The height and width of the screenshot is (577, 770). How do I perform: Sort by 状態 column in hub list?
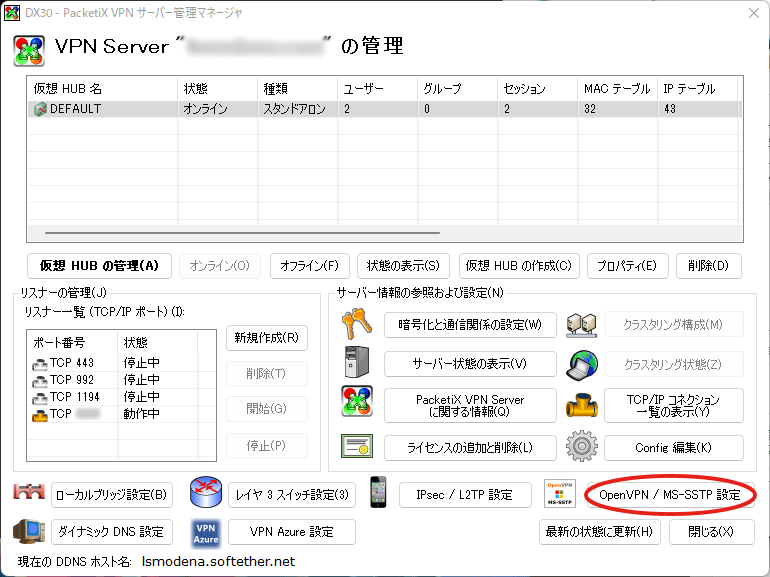(x=218, y=89)
